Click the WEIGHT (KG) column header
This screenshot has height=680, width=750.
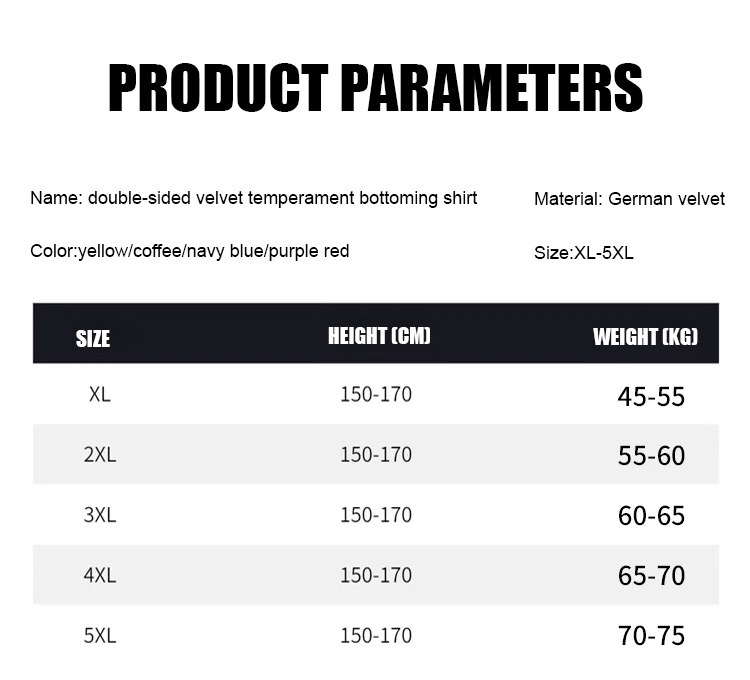[x=645, y=336]
